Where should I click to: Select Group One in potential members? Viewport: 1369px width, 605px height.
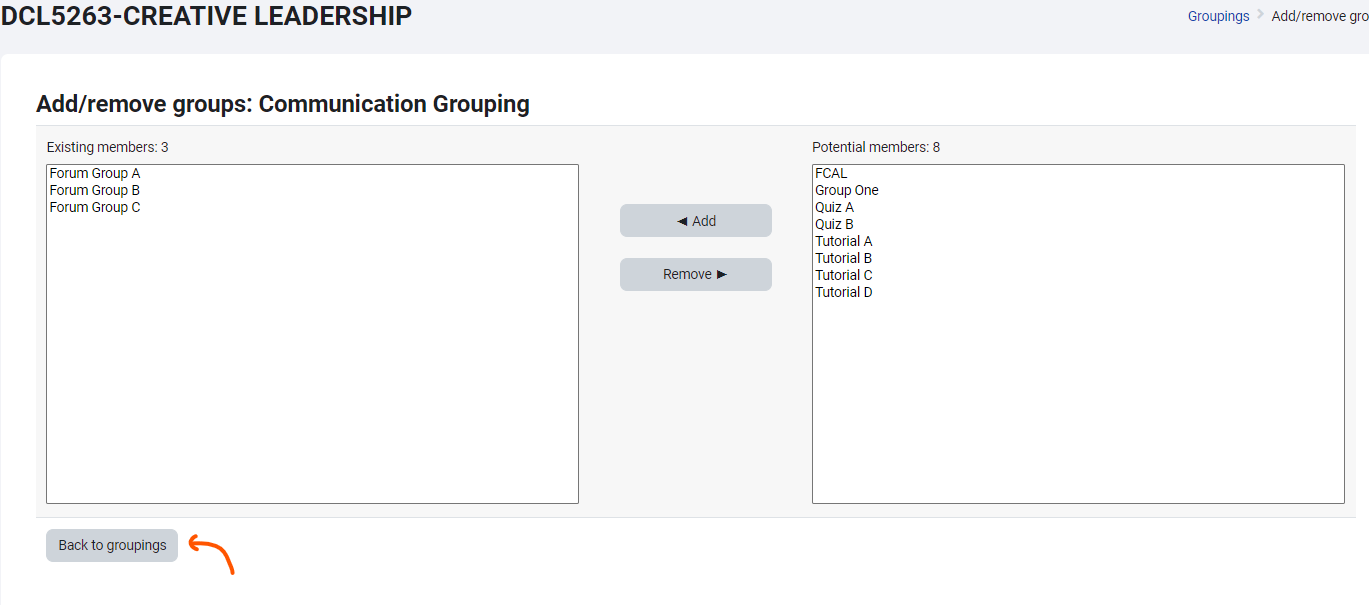[847, 190]
